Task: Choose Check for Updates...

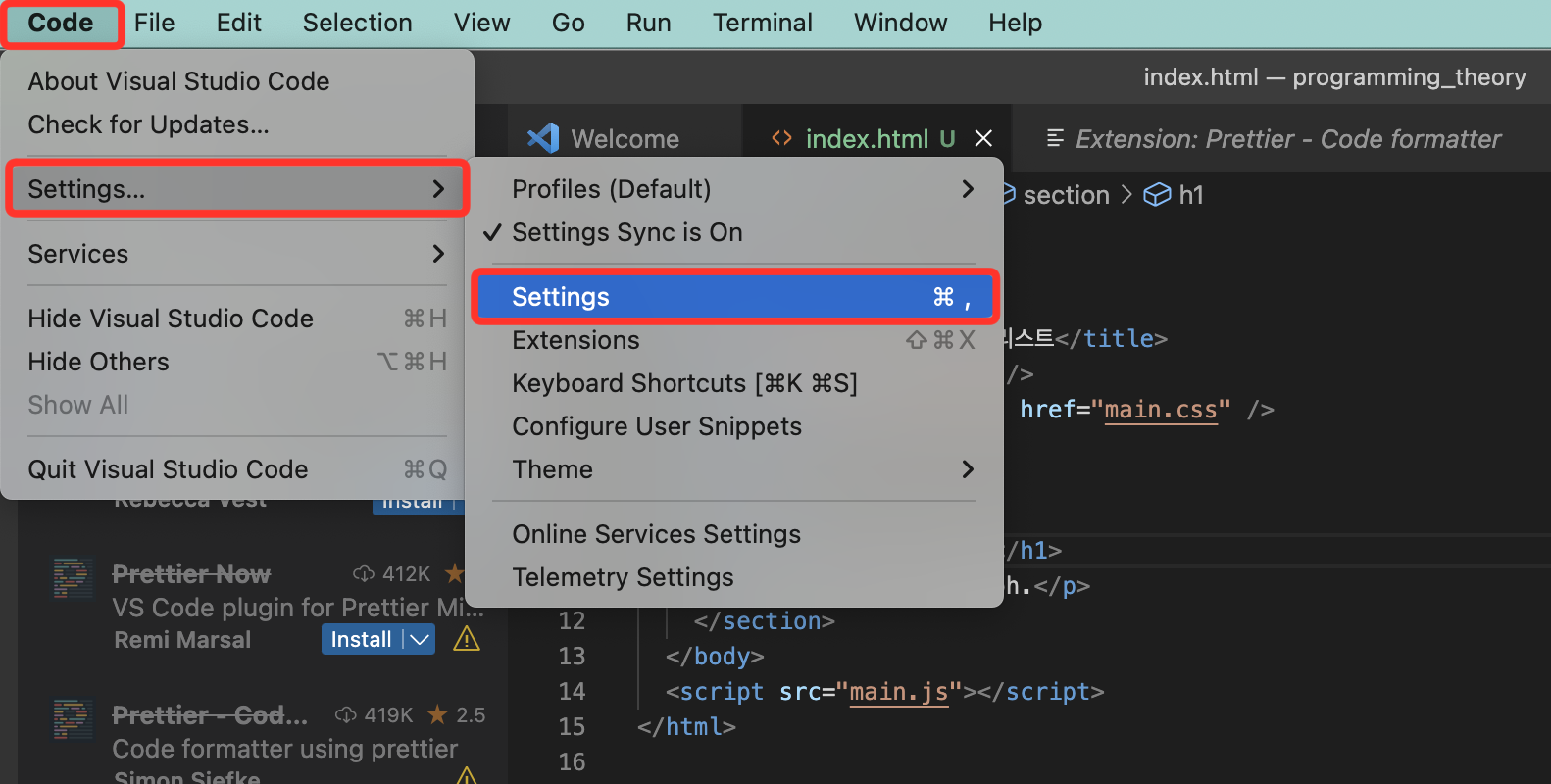Action: coord(235,124)
